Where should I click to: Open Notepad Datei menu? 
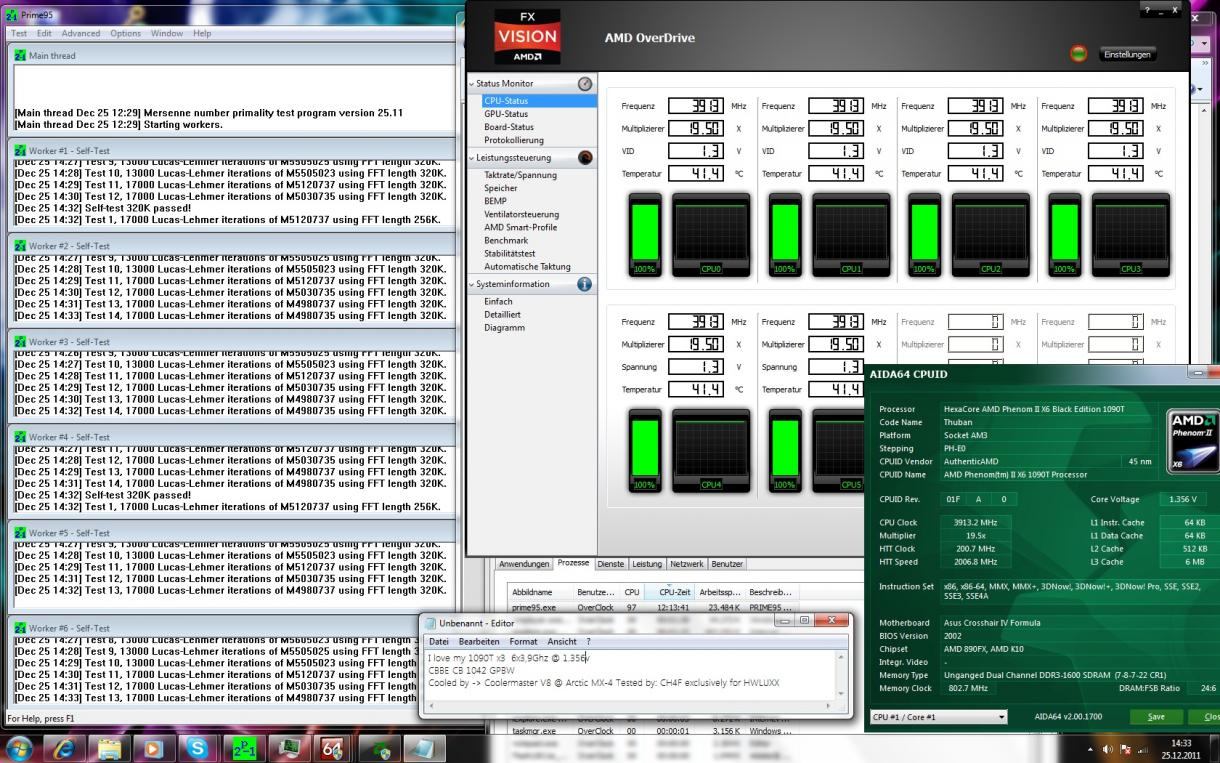click(x=438, y=641)
